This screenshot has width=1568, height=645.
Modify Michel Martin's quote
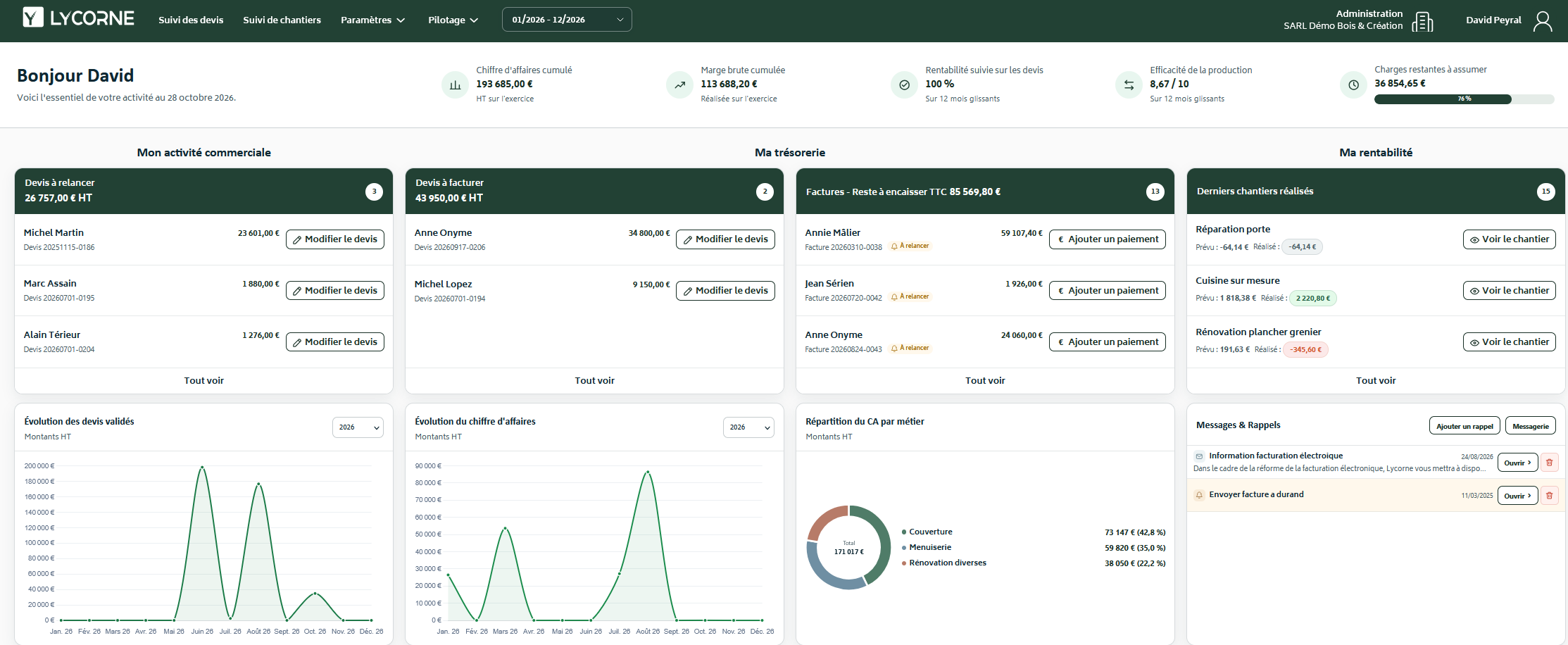(x=335, y=239)
